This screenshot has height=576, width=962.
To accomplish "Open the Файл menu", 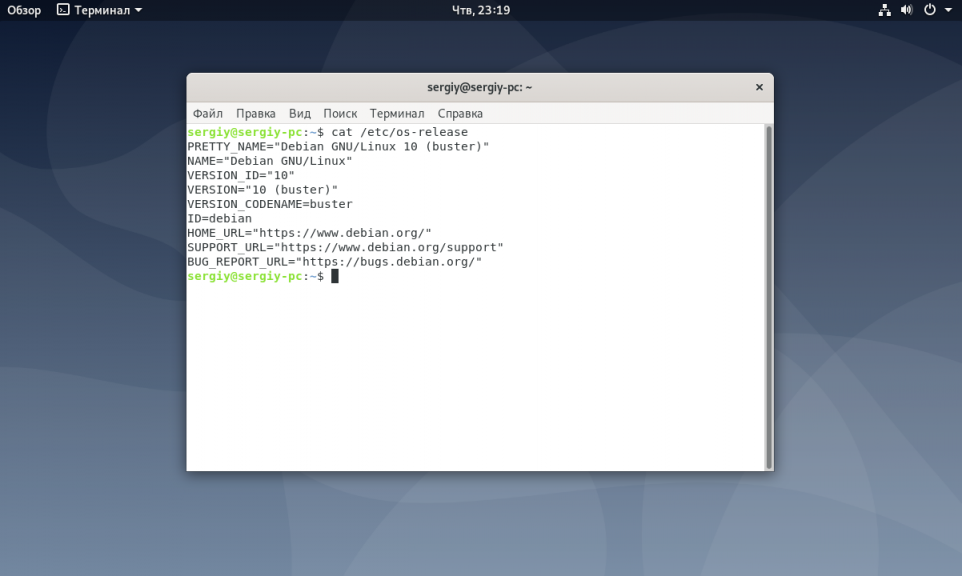I will (x=208, y=114).
